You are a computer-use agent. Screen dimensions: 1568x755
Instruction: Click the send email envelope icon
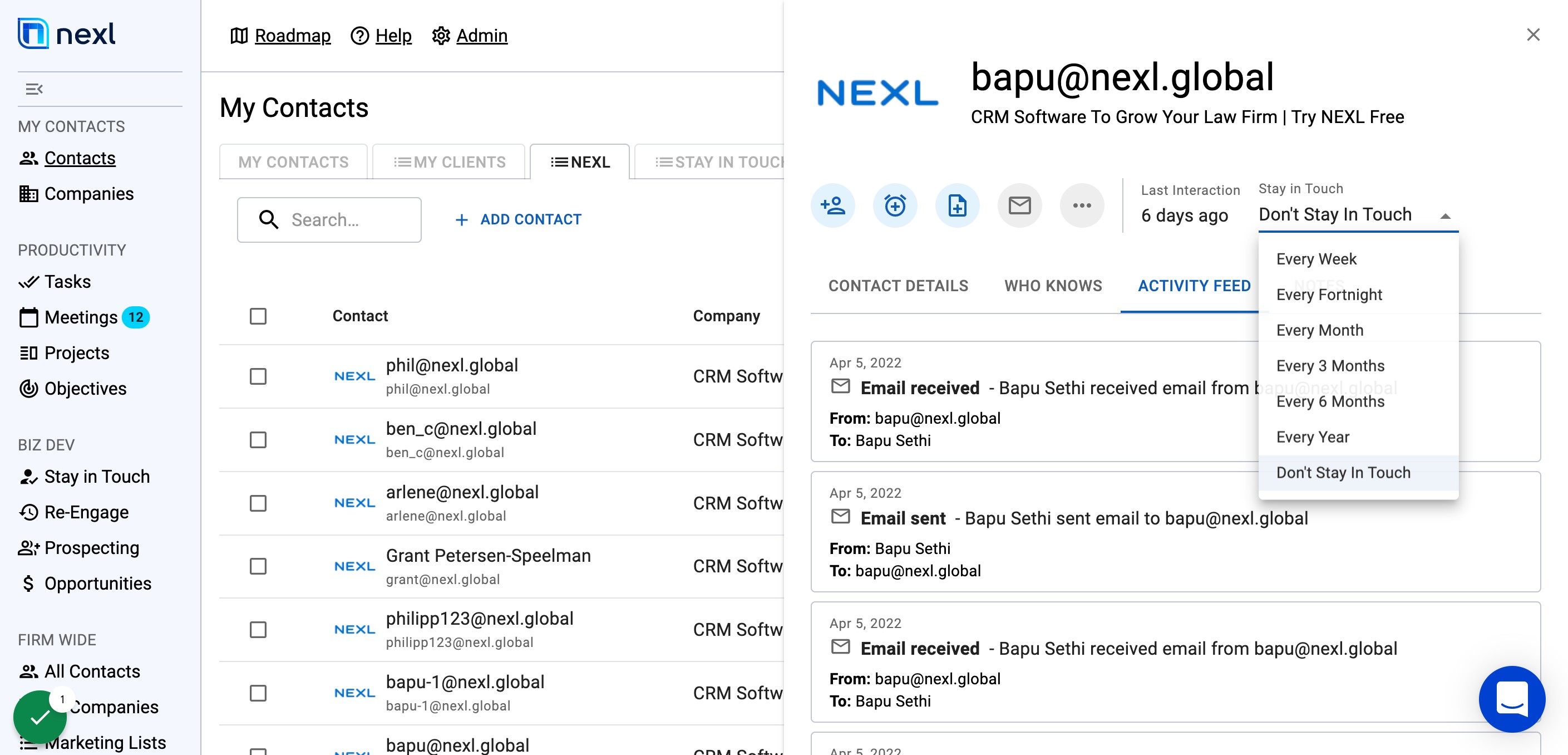(1019, 206)
